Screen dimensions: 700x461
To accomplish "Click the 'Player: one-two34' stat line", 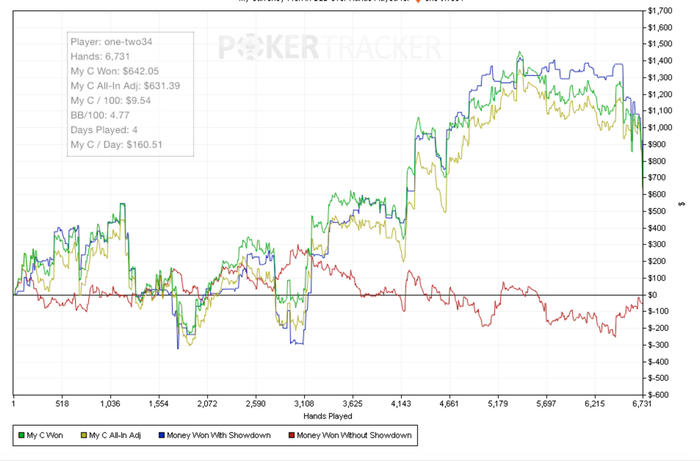I will [111, 42].
